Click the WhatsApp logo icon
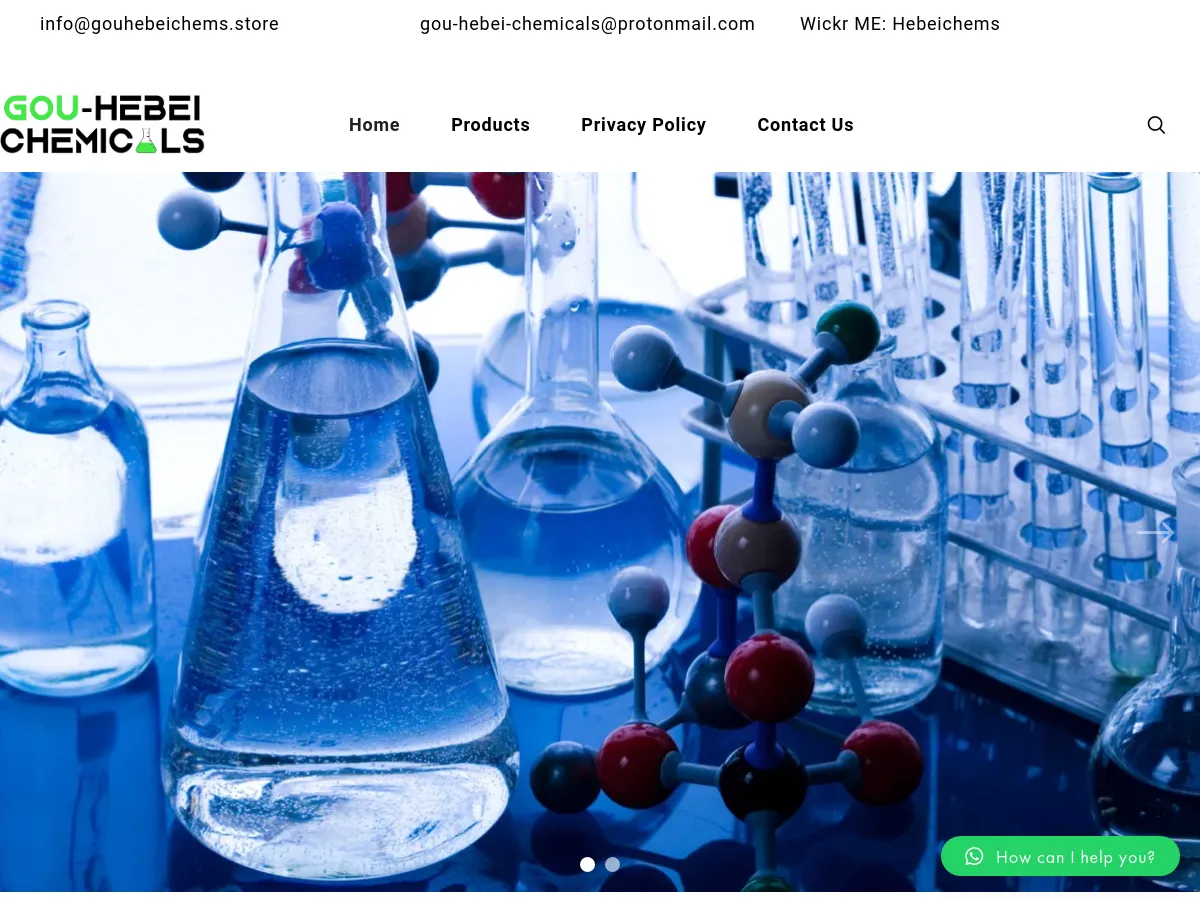This screenshot has width=1200, height=900. coord(974,856)
